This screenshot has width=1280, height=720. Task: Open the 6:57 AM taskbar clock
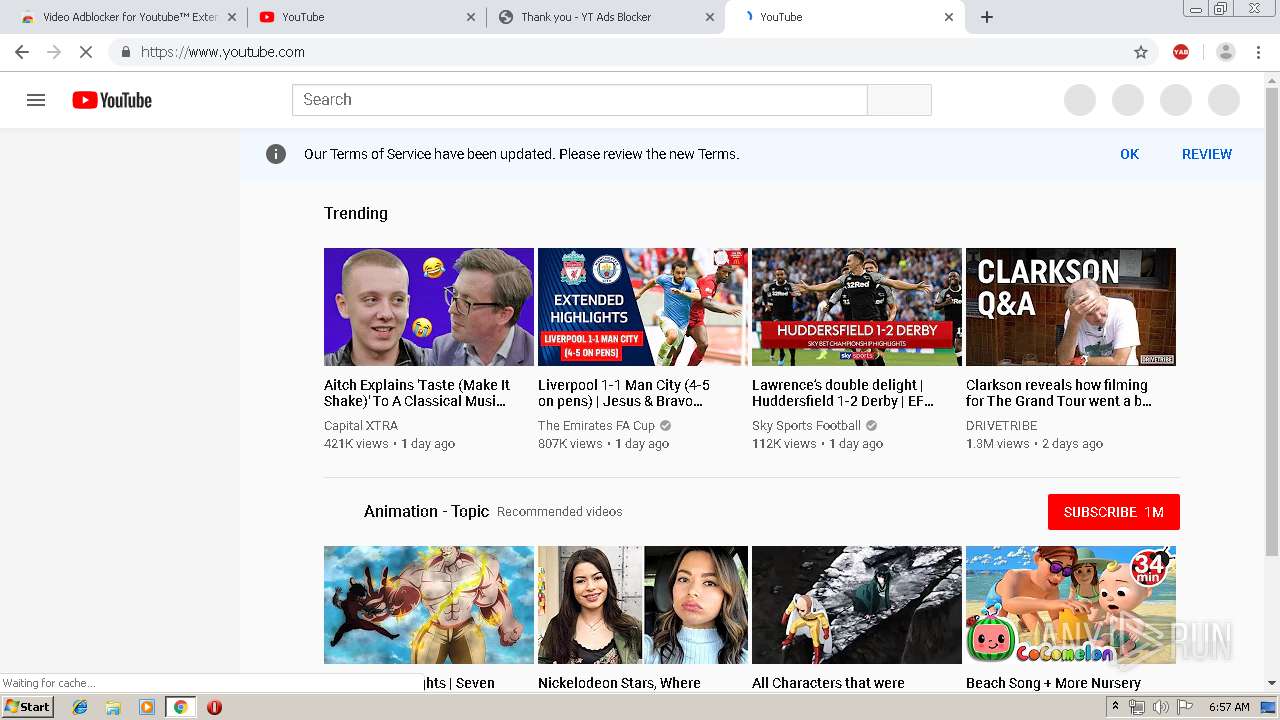1230,707
